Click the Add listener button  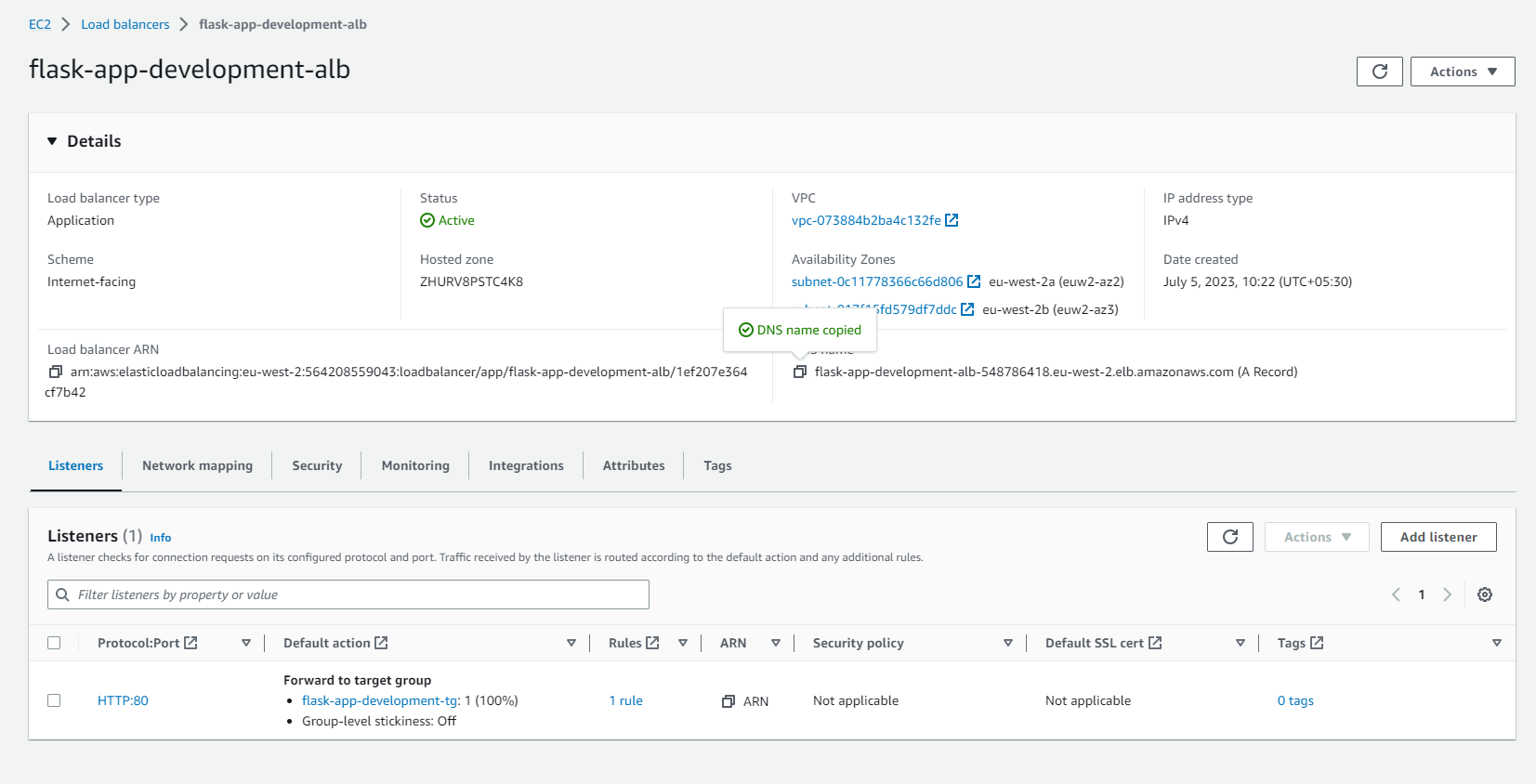point(1438,537)
